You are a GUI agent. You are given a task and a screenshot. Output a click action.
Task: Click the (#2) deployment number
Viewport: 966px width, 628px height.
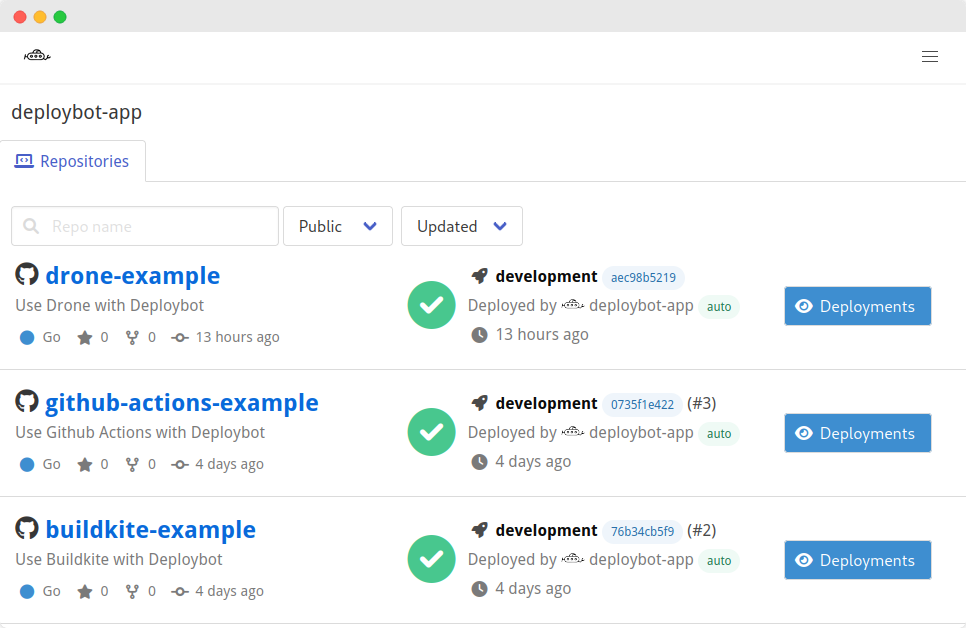pyautogui.click(x=702, y=531)
